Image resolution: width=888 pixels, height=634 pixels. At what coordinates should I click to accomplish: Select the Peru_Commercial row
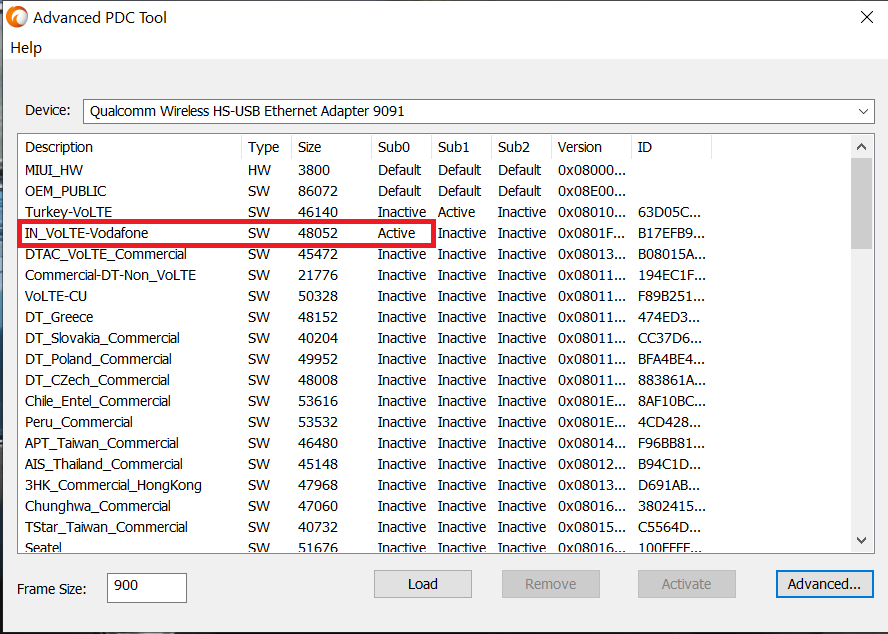pos(365,422)
